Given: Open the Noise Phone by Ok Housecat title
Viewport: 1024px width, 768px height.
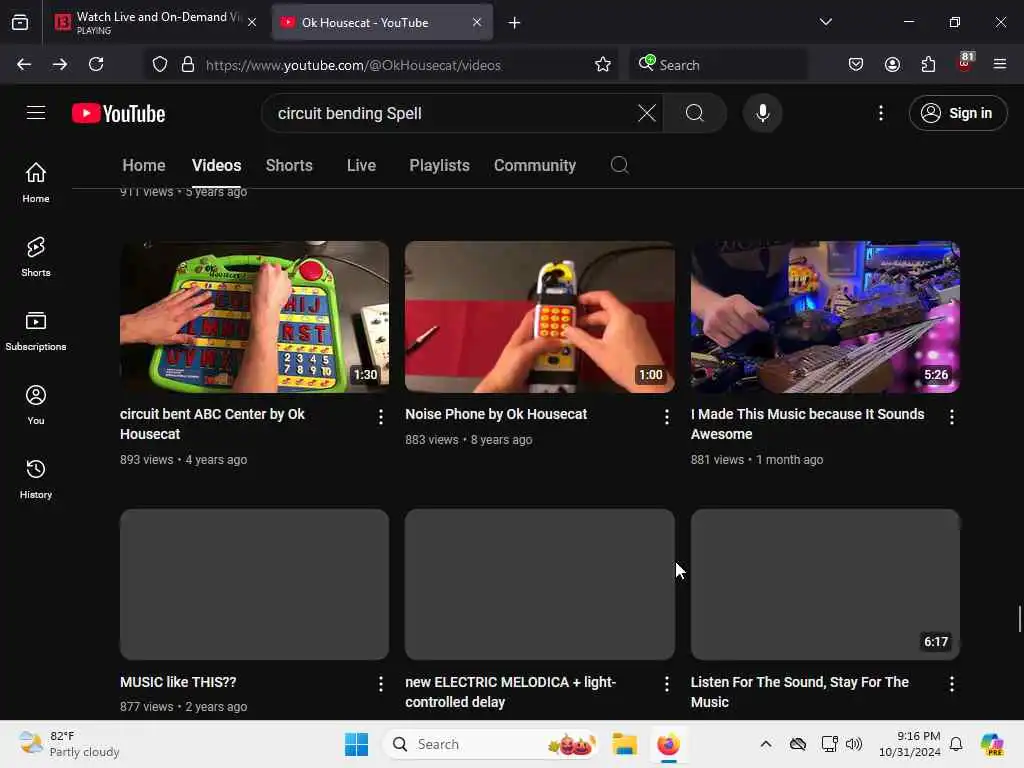Looking at the screenshot, I should pos(496,414).
